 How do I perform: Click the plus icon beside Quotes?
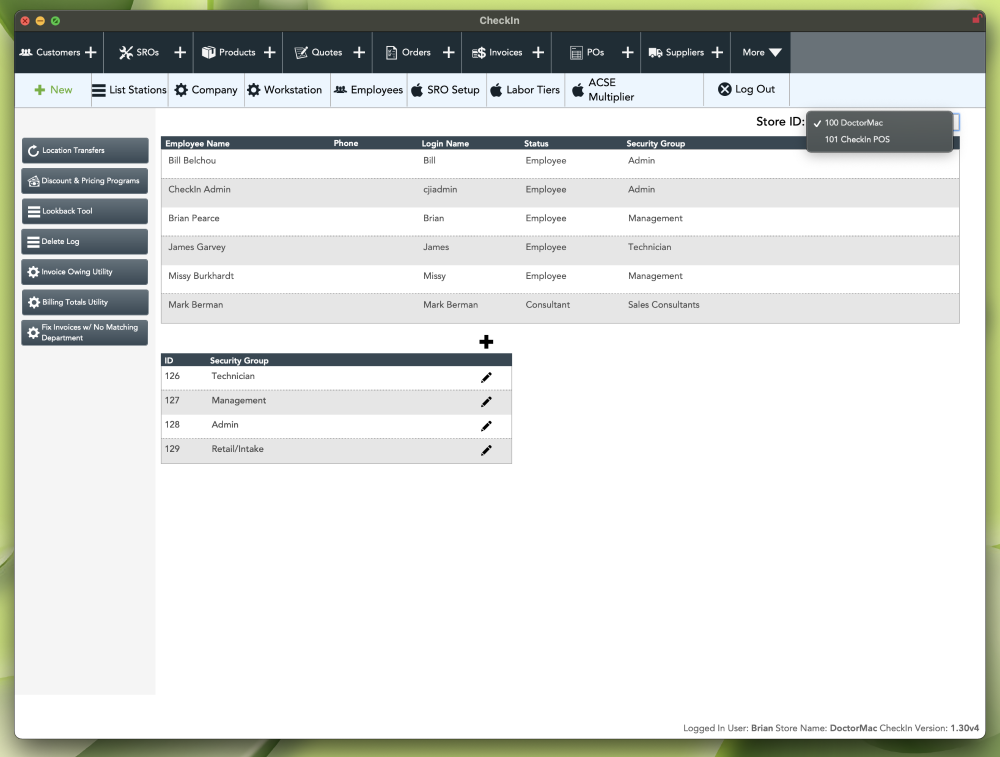[359, 52]
